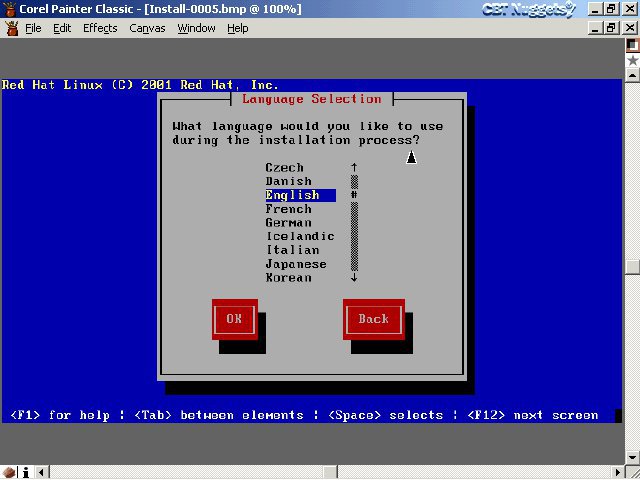Select Korean in the language list
Image resolution: width=640 pixels, height=480 pixels.
coord(289,278)
